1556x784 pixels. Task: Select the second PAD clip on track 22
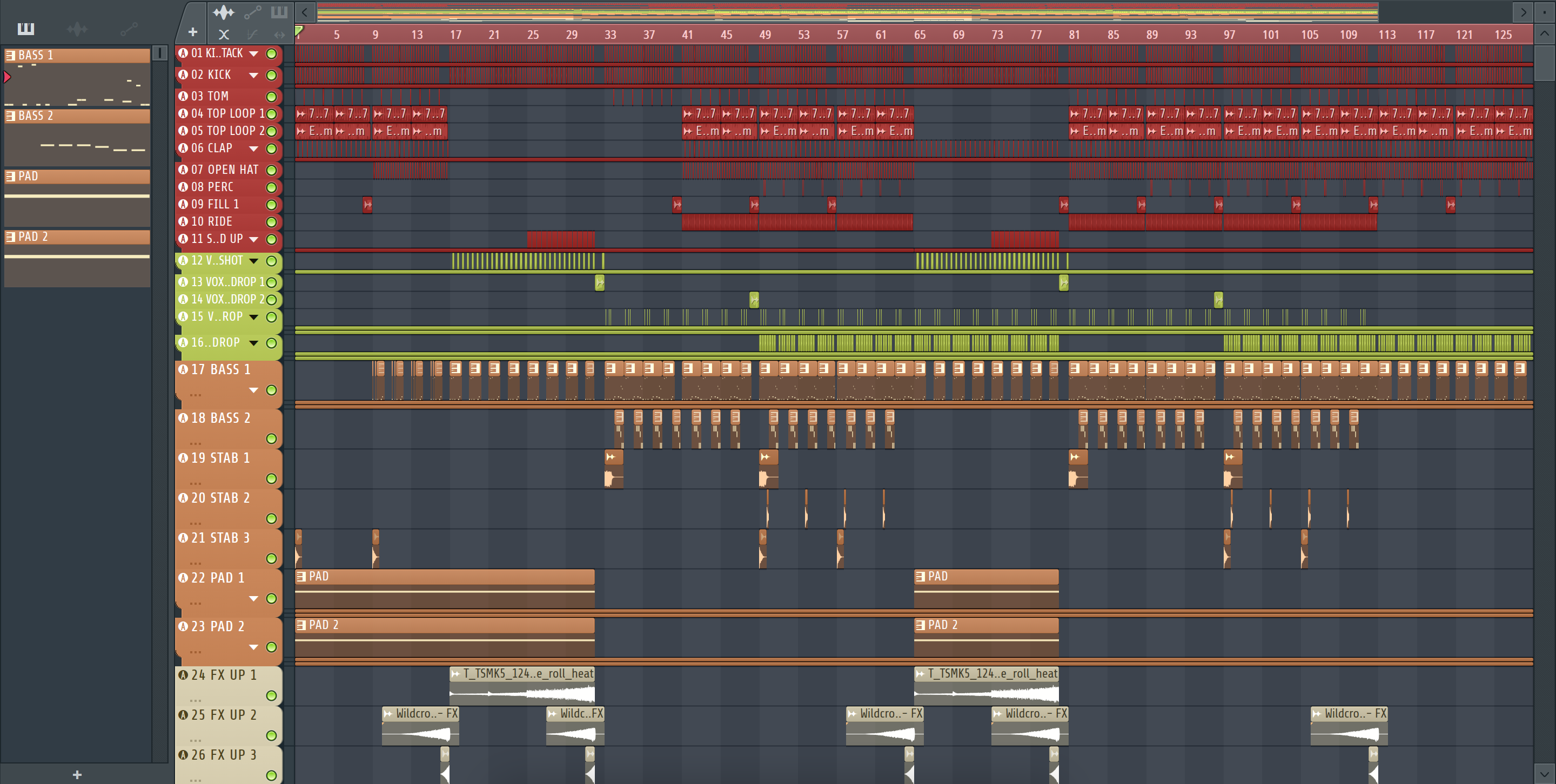pos(986,589)
